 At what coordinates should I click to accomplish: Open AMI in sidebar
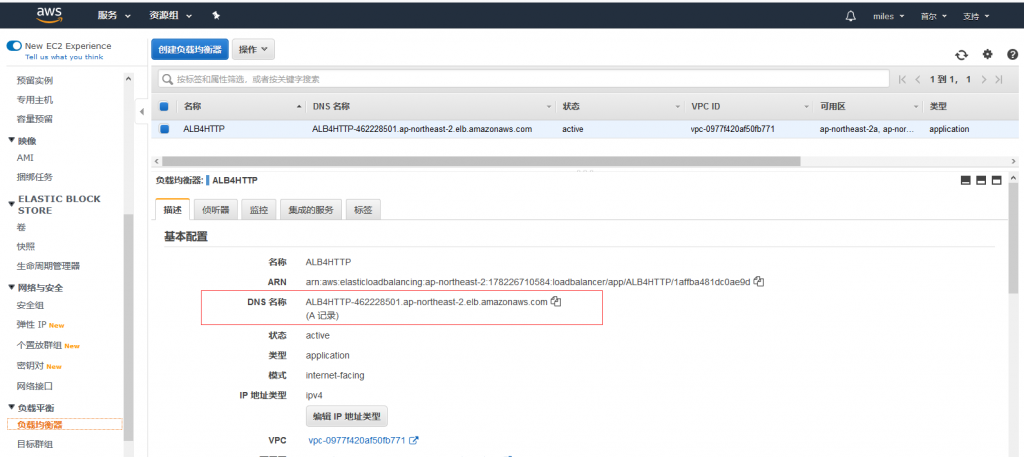25,158
